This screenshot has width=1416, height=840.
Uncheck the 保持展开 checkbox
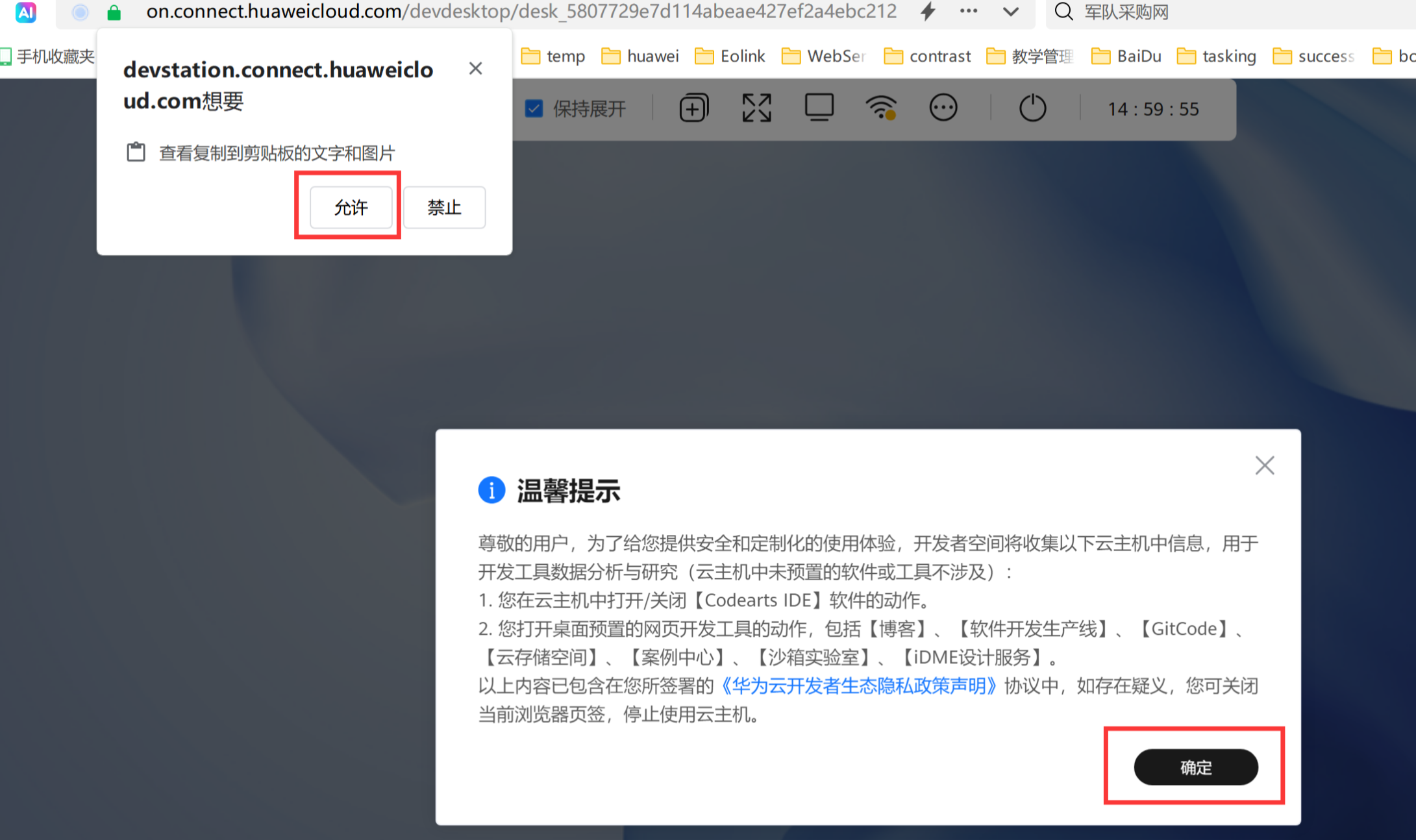click(x=534, y=108)
